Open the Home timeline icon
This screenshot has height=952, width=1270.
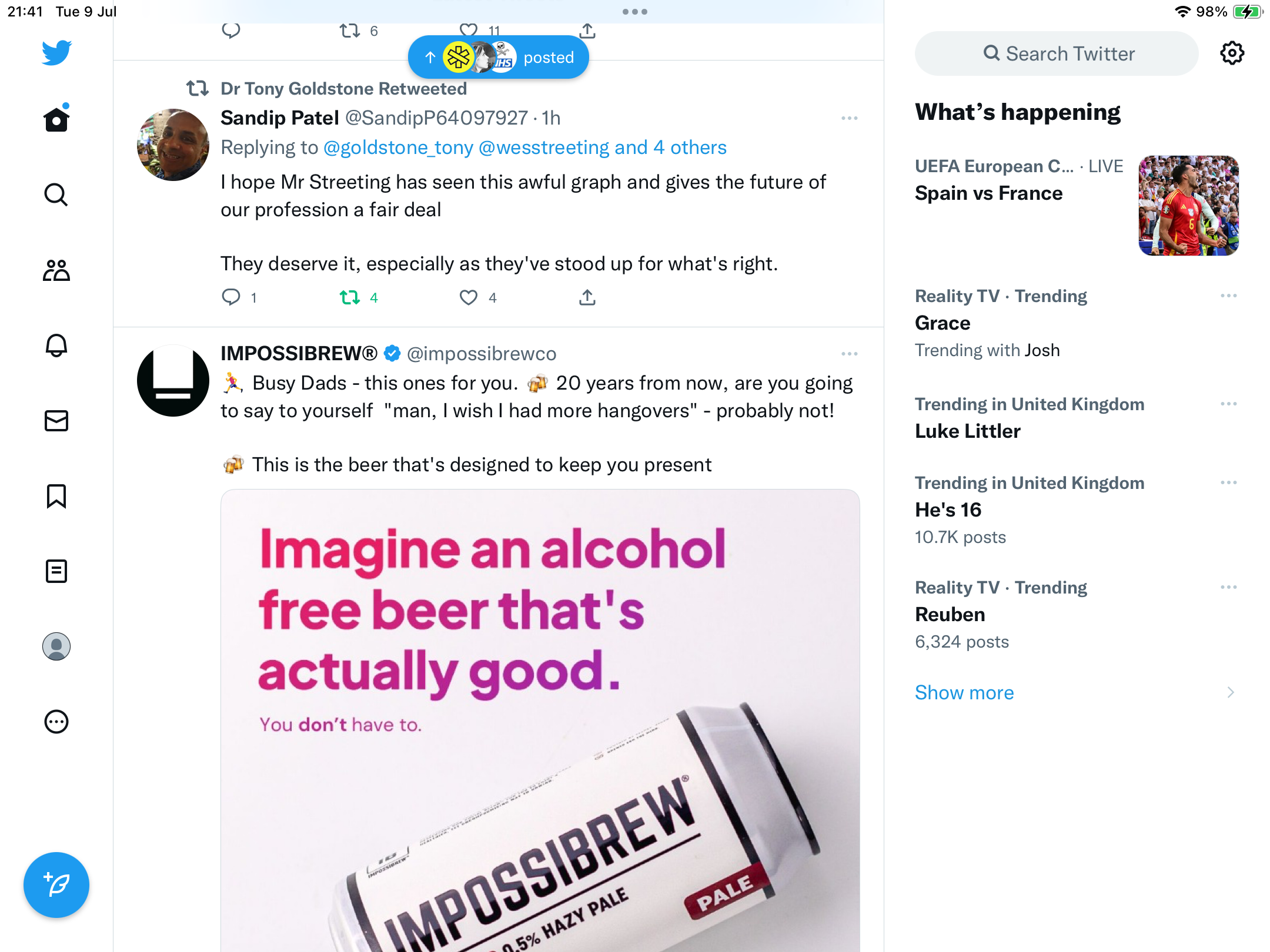[x=56, y=120]
